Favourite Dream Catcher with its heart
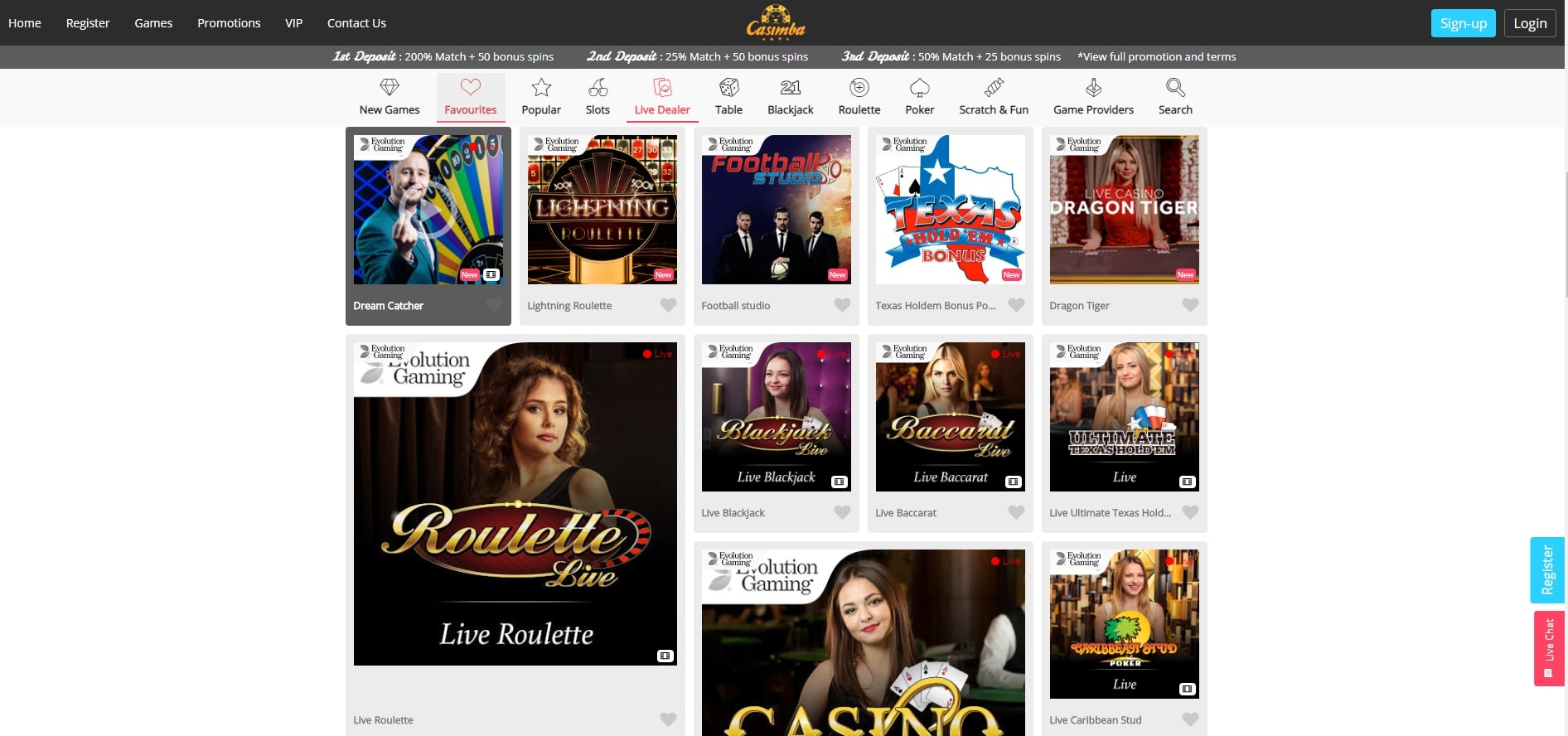The height and width of the screenshot is (736, 1568). (x=494, y=305)
